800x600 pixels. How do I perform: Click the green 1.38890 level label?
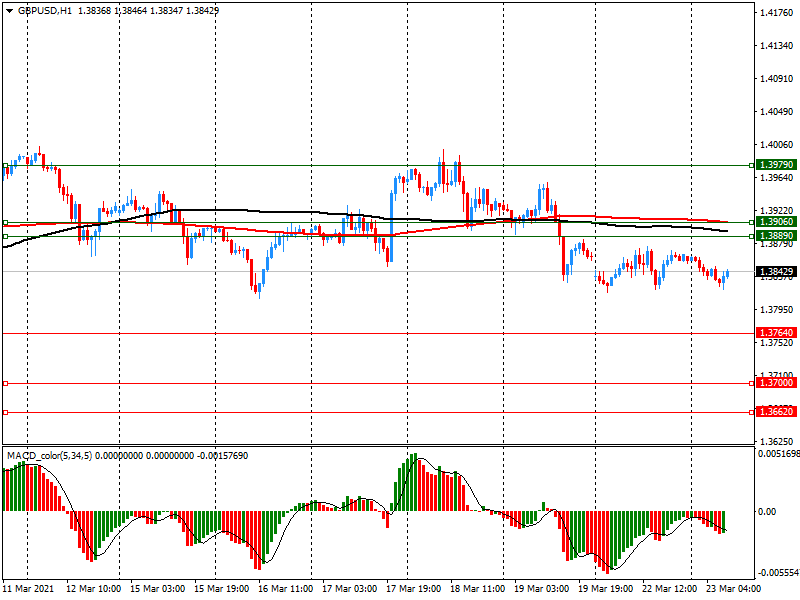(x=776, y=236)
